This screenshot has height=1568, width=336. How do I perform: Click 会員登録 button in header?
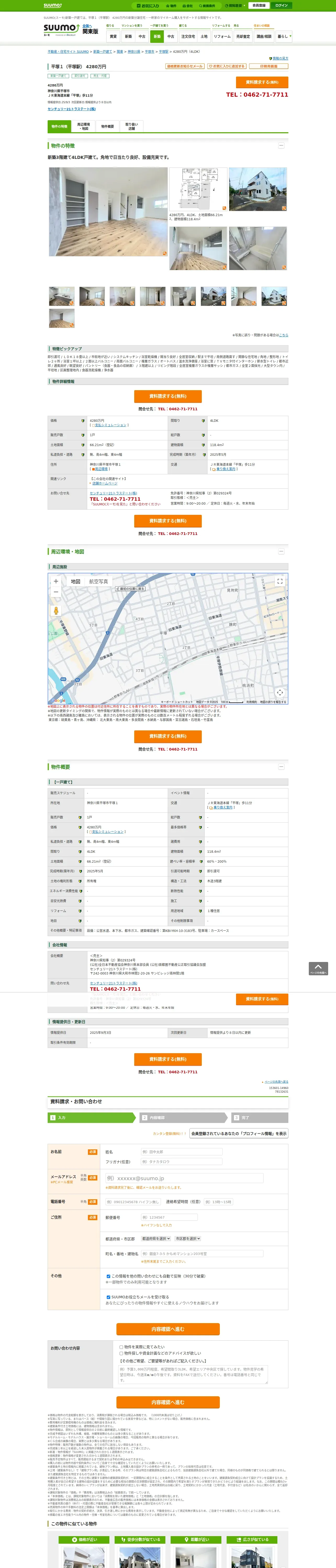coord(259,5)
